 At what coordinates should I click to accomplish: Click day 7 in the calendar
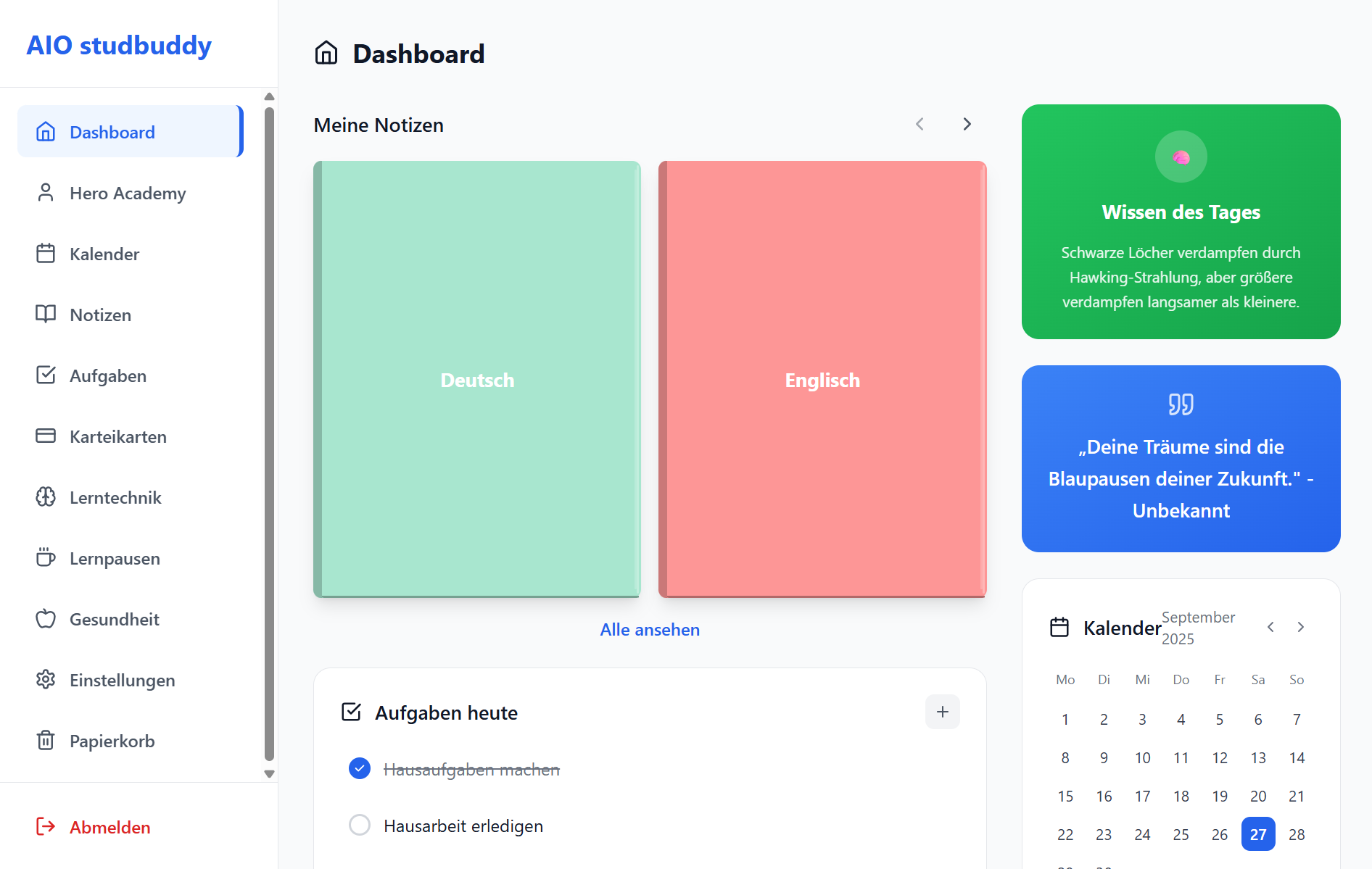coord(1297,719)
